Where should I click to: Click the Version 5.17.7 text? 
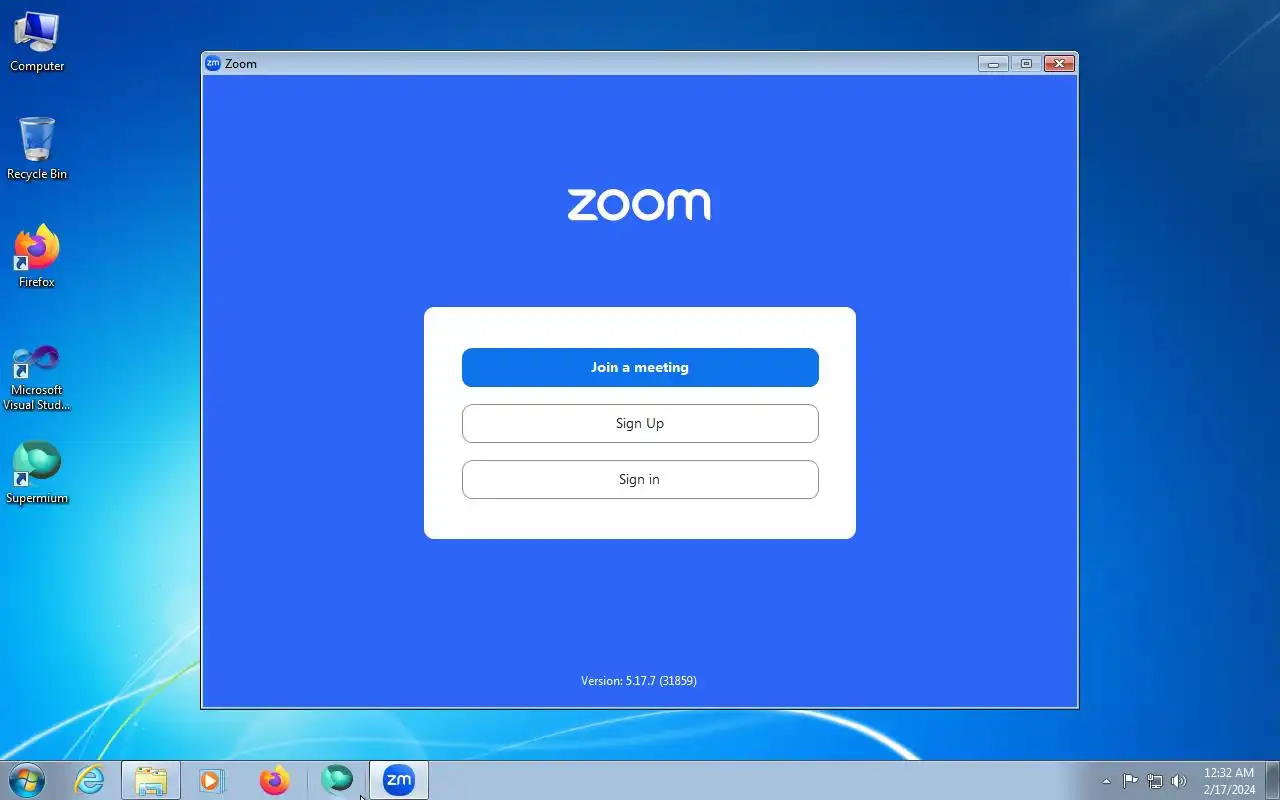(x=639, y=681)
